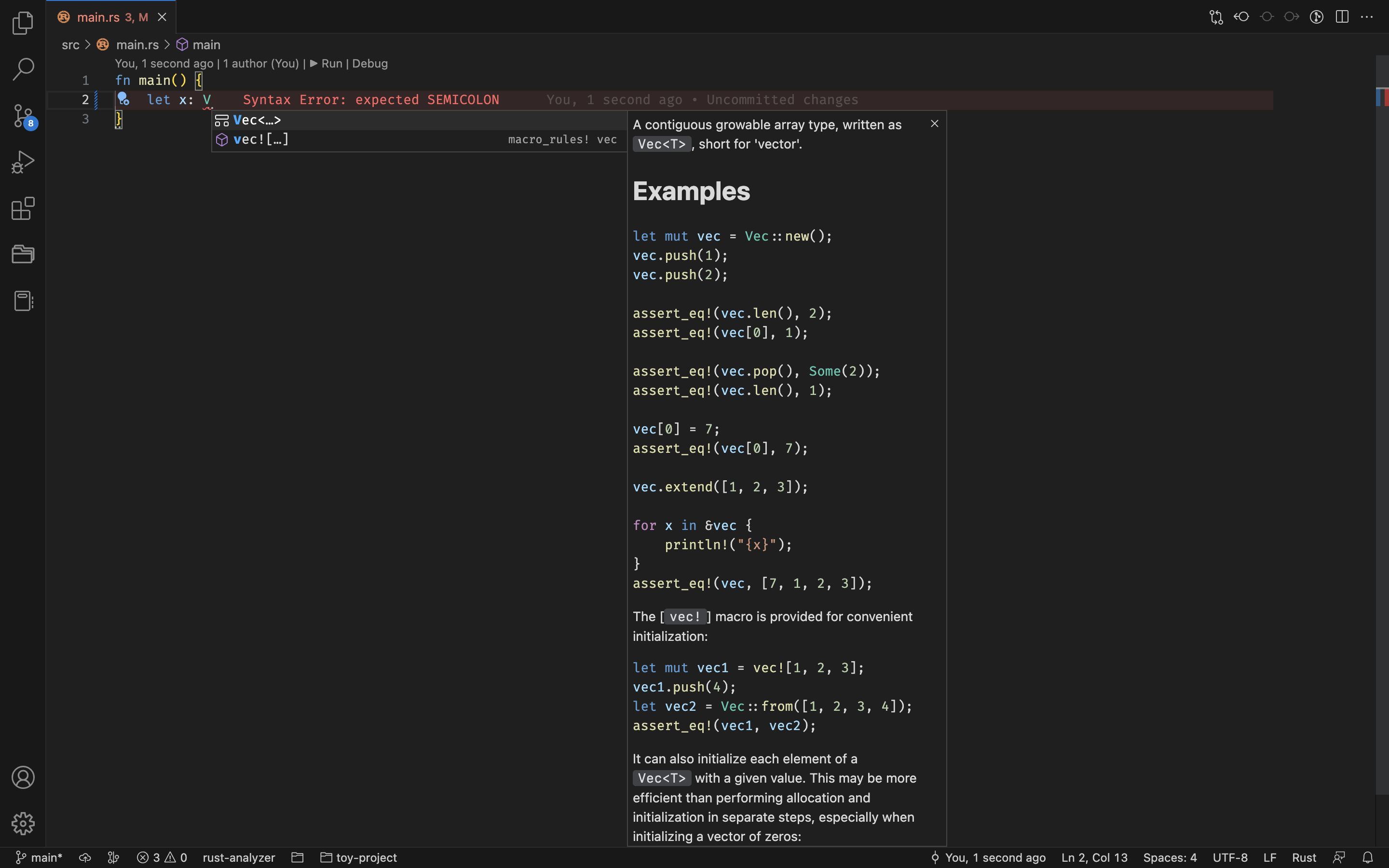
Task: Click the Examples heading in docs popup
Action: click(691, 191)
